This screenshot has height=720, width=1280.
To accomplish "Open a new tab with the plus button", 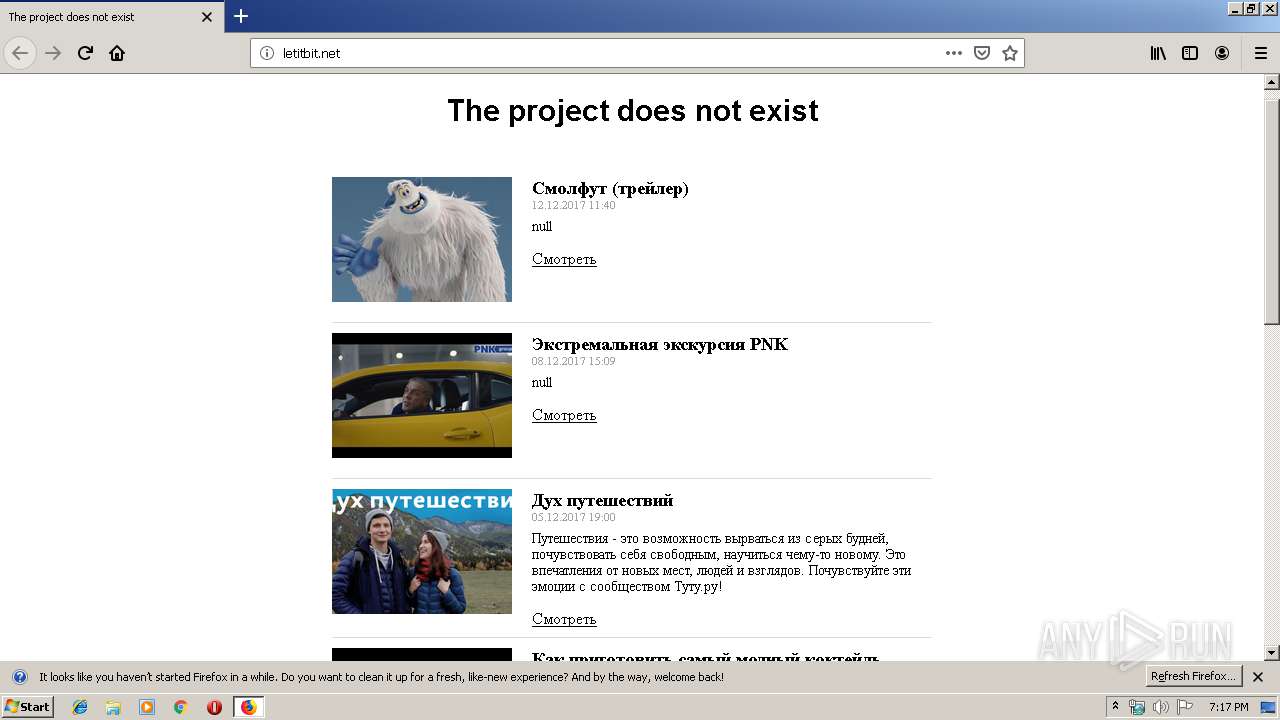I will 241,16.
